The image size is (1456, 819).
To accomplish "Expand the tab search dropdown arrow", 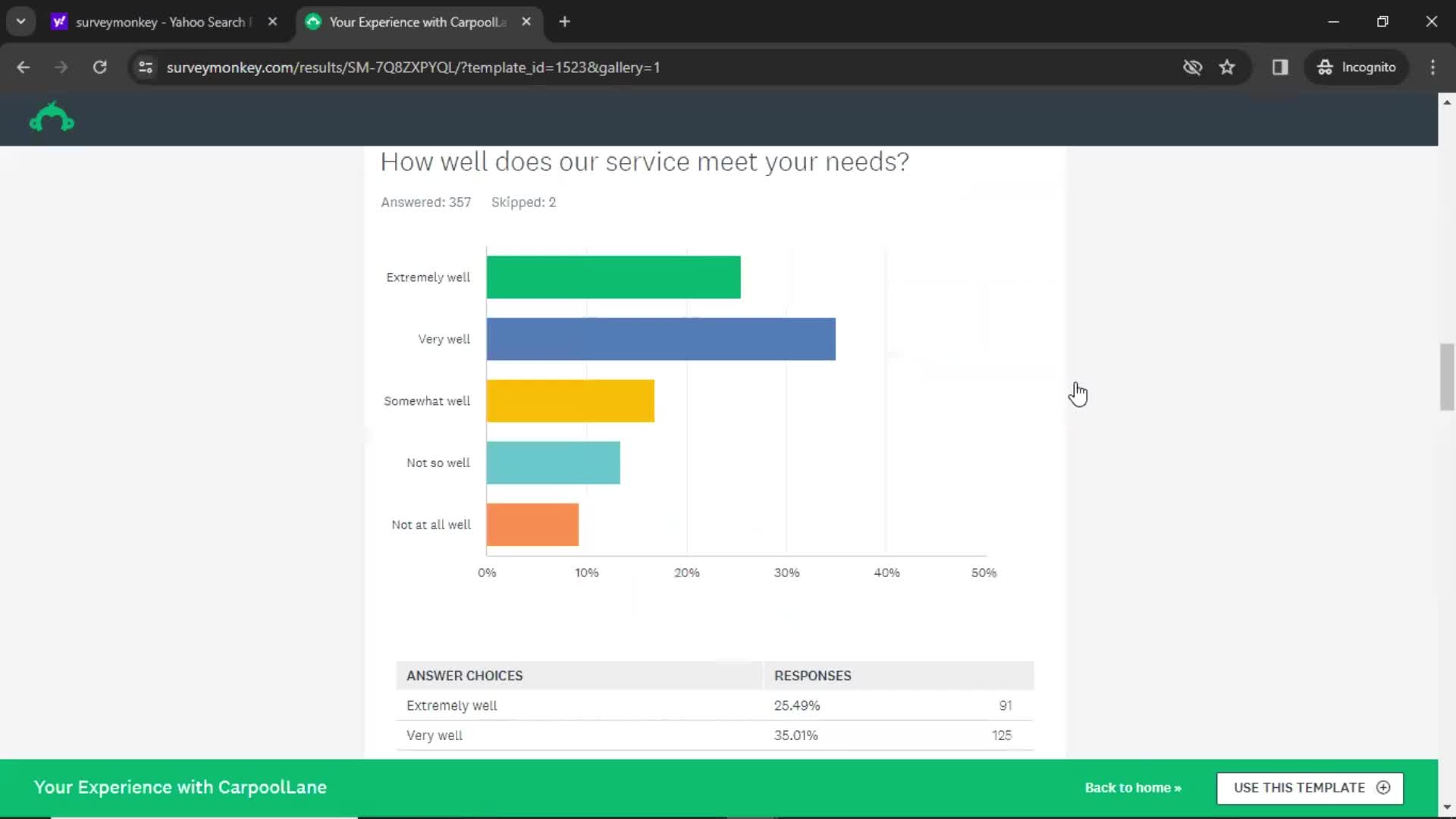I will click(x=21, y=22).
